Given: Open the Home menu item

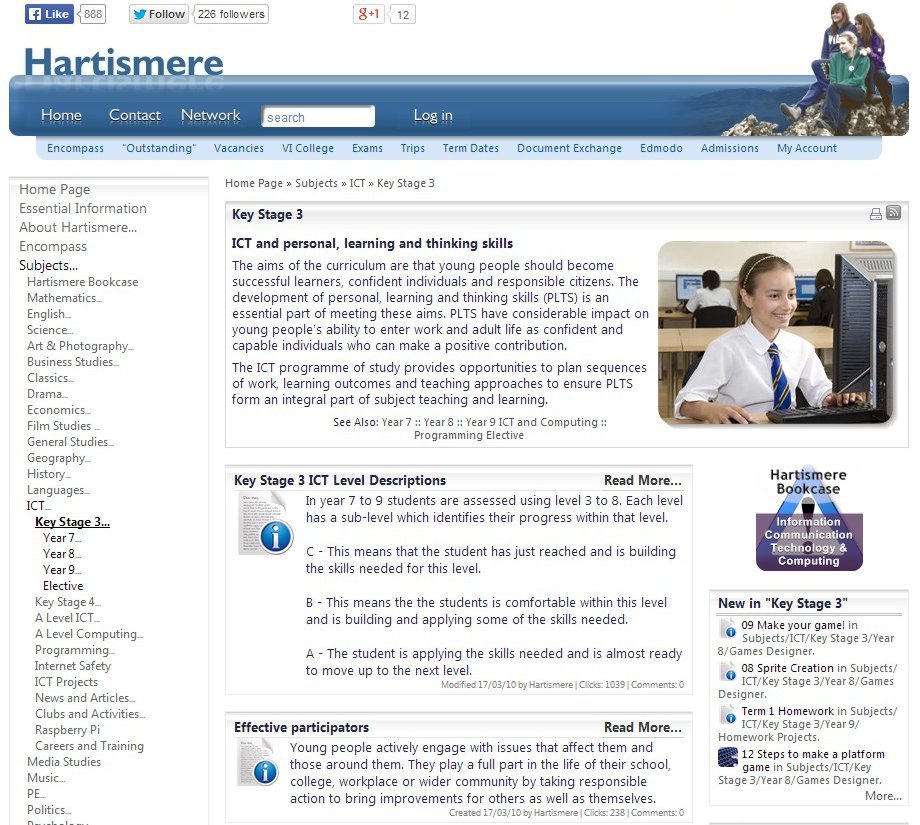Looking at the screenshot, I should (x=61, y=115).
